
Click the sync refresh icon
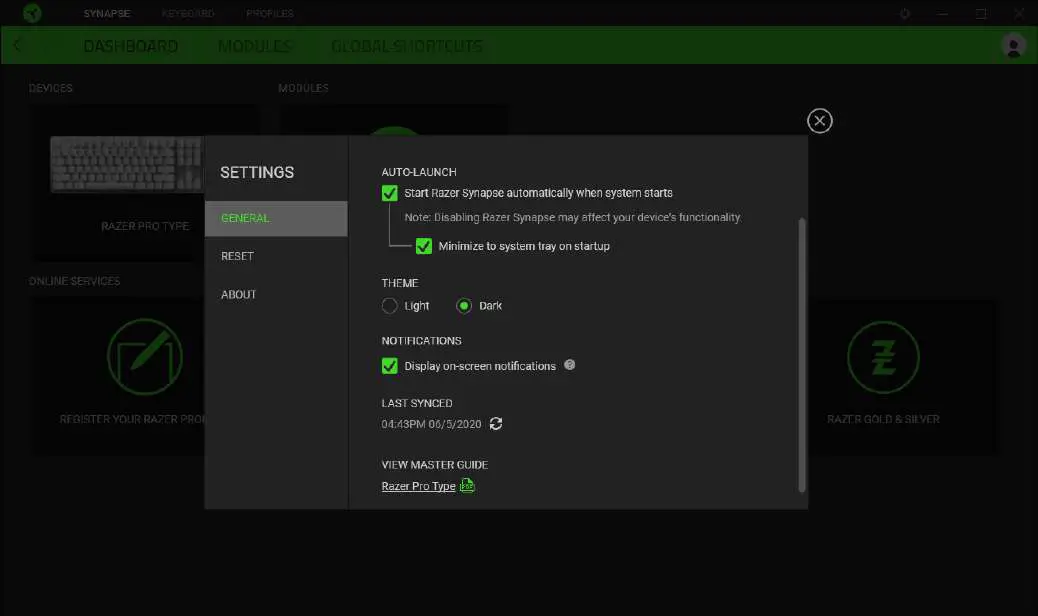coord(496,424)
